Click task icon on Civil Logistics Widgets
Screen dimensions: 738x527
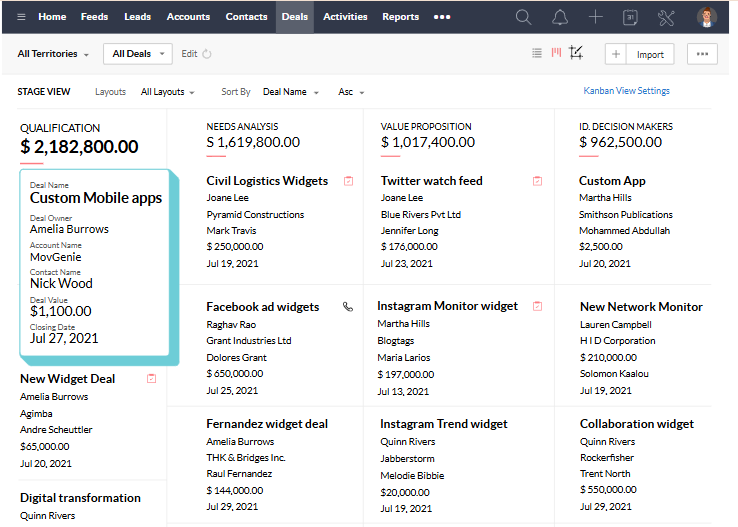(x=348, y=181)
